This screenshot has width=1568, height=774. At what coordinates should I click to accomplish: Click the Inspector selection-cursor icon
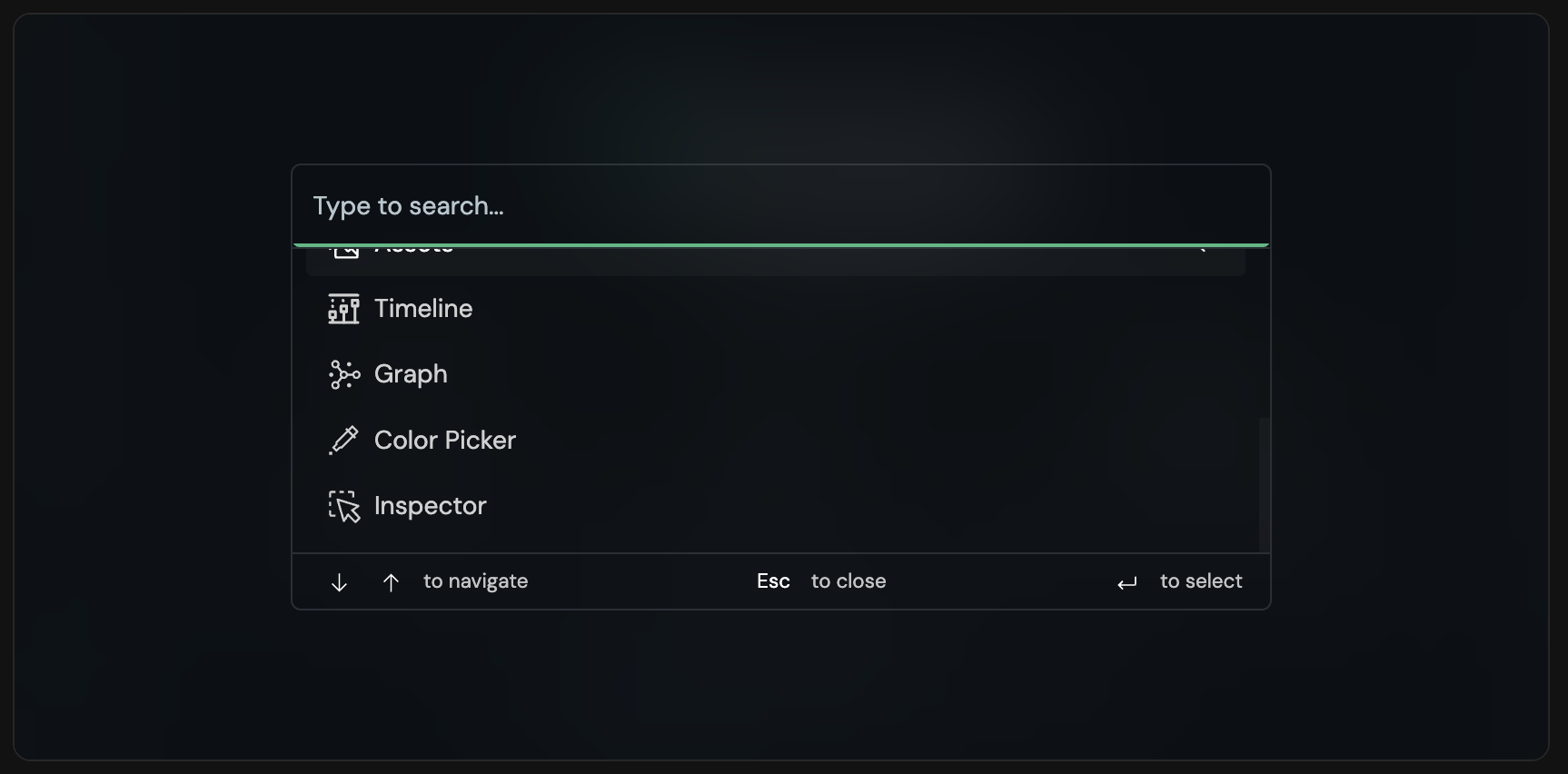pos(343,506)
